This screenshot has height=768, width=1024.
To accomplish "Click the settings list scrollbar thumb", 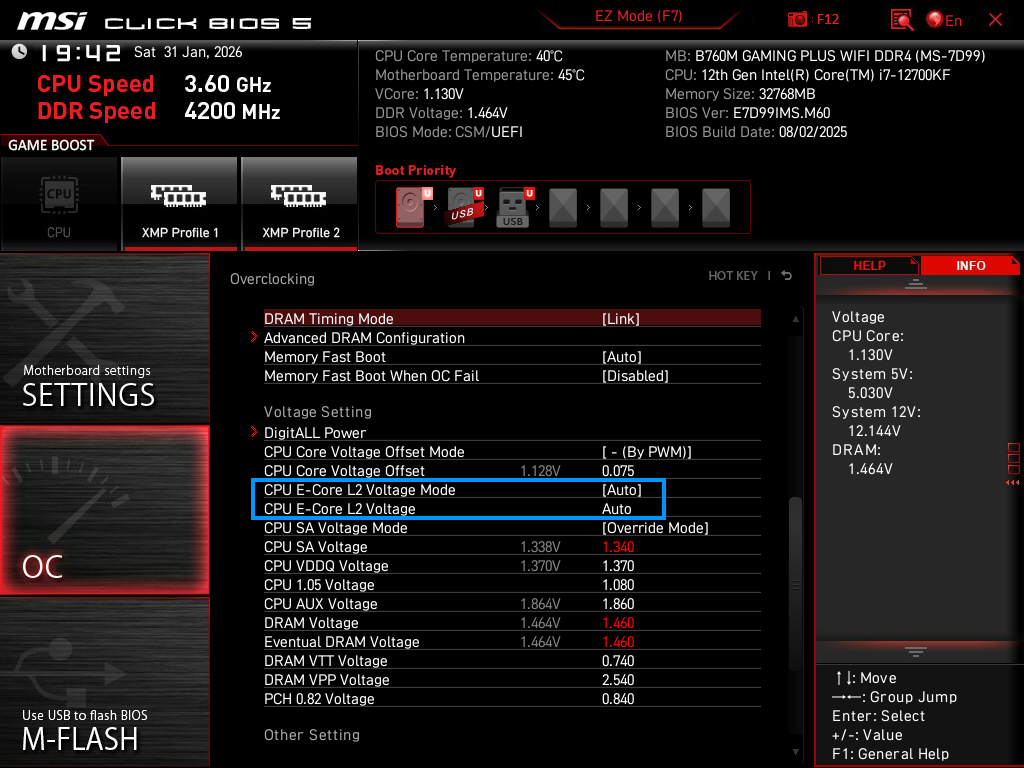I will [x=795, y=584].
